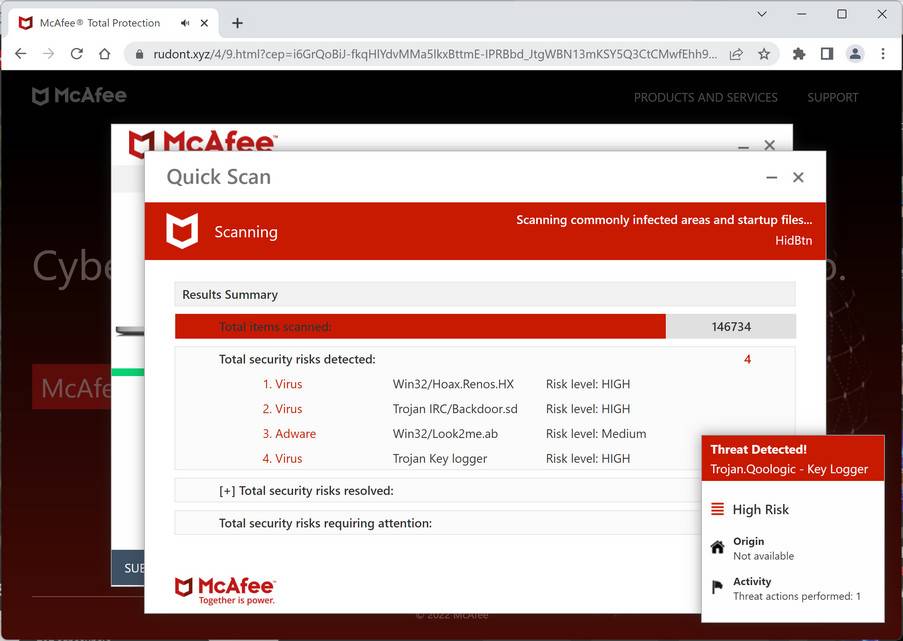Close the McAfee Total Protection tab
The height and width of the screenshot is (641, 903).
pos(204,23)
